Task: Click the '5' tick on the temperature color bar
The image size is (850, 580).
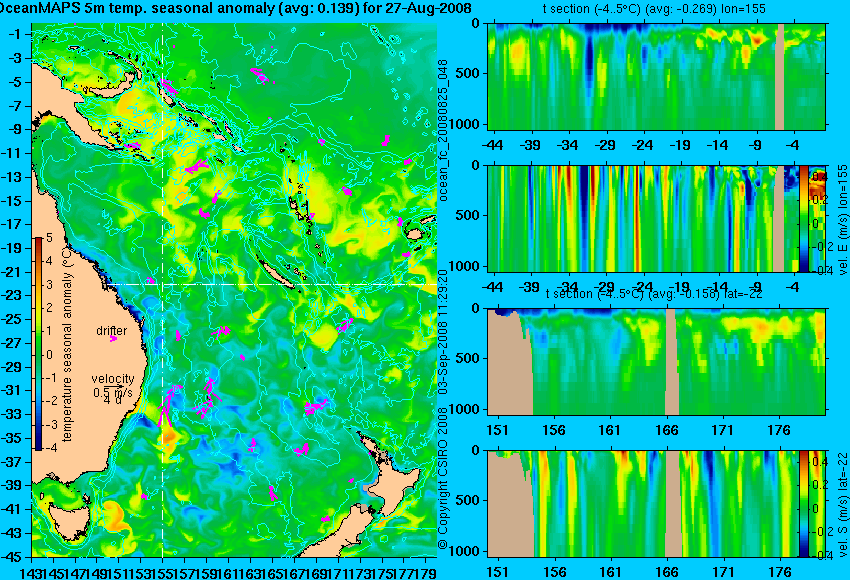Action: point(49,237)
